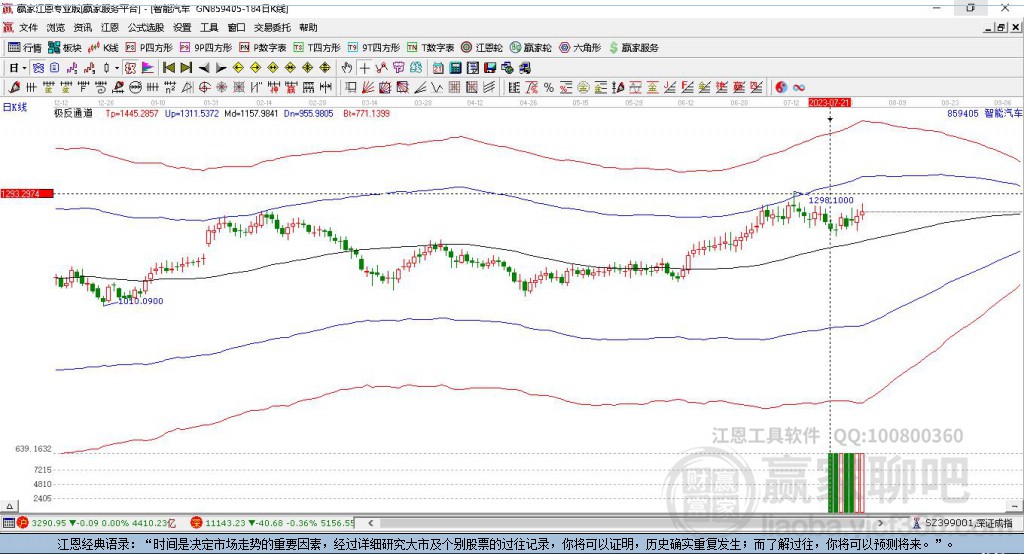Click the 859405 智能汽车 stock label

[x=985, y=113]
